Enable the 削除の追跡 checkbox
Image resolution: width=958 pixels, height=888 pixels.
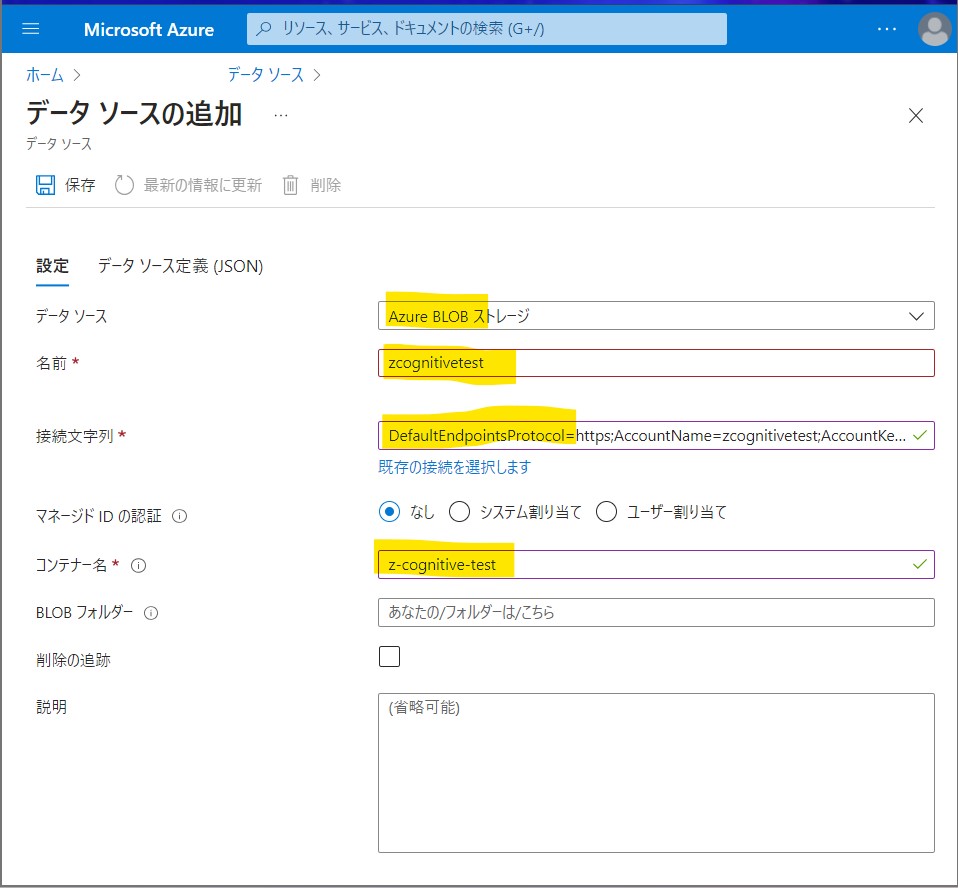pos(389,656)
